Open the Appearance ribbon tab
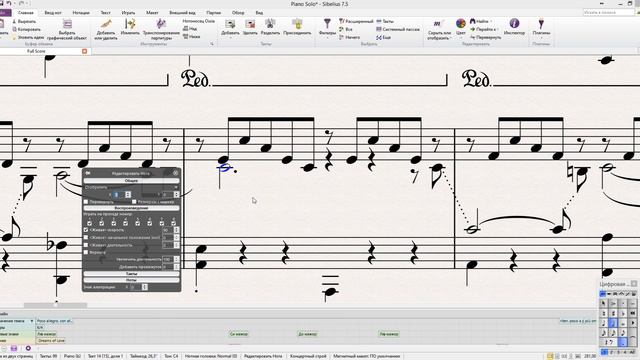Screen dimensions: 640x360 pyautogui.click(x=182, y=13)
